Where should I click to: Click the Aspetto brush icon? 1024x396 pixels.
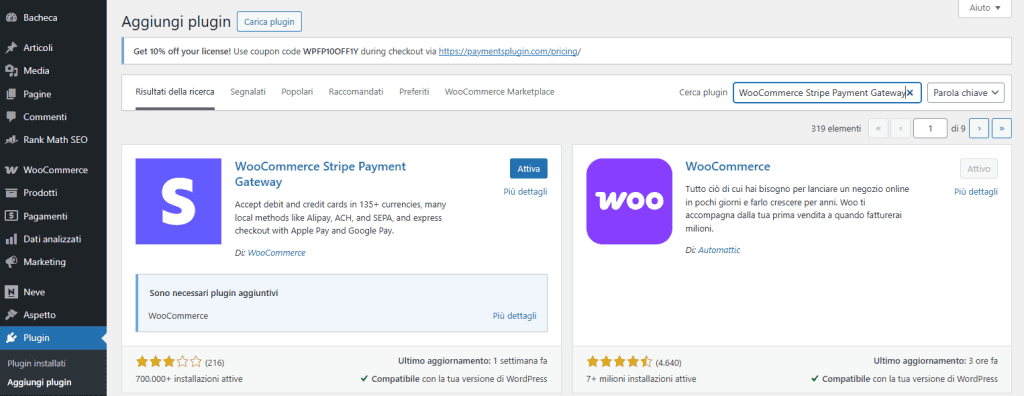(x=10, y=315)
